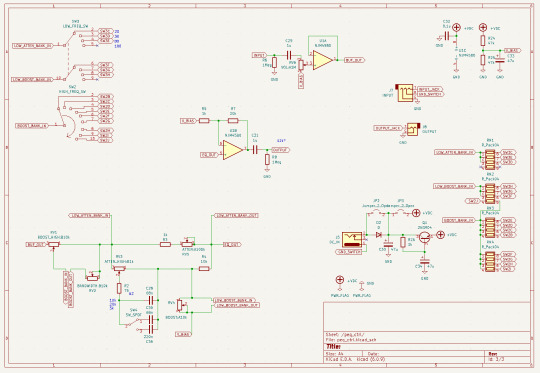540x373 pixels.
Task: Select the RN4 resistor pack symbol
Action: click(x=490, y=261)
